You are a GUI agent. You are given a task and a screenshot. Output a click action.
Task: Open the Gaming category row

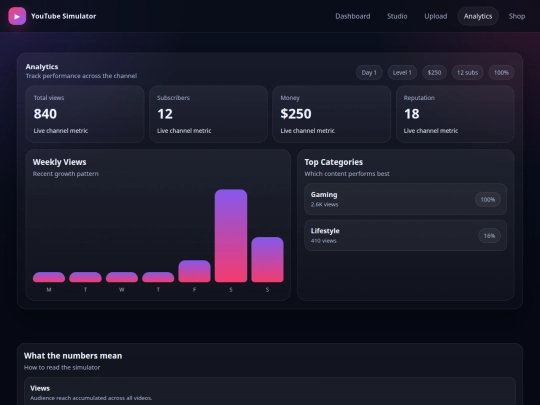[405, 199]
